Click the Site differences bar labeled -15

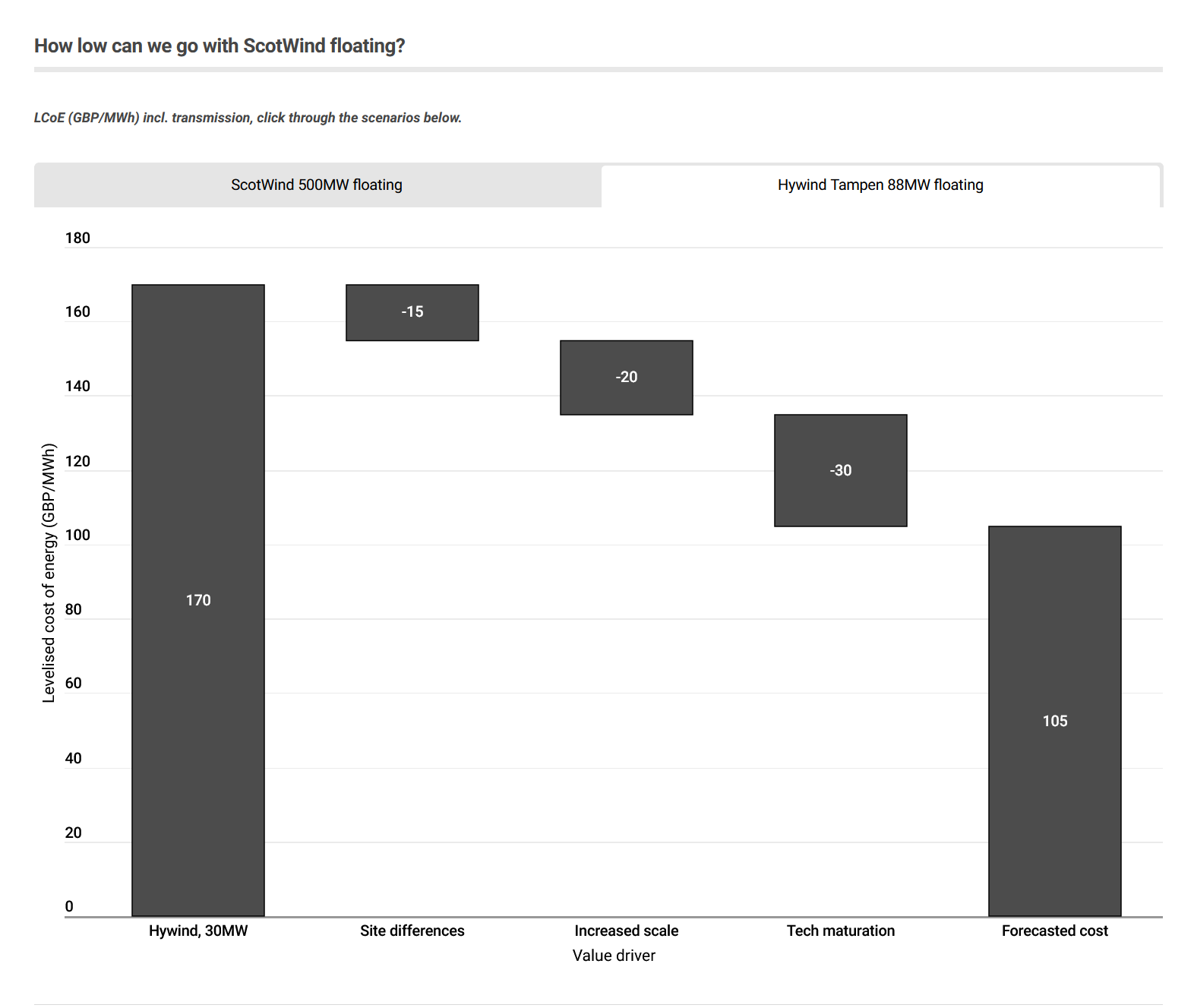(x=412, y=312)
